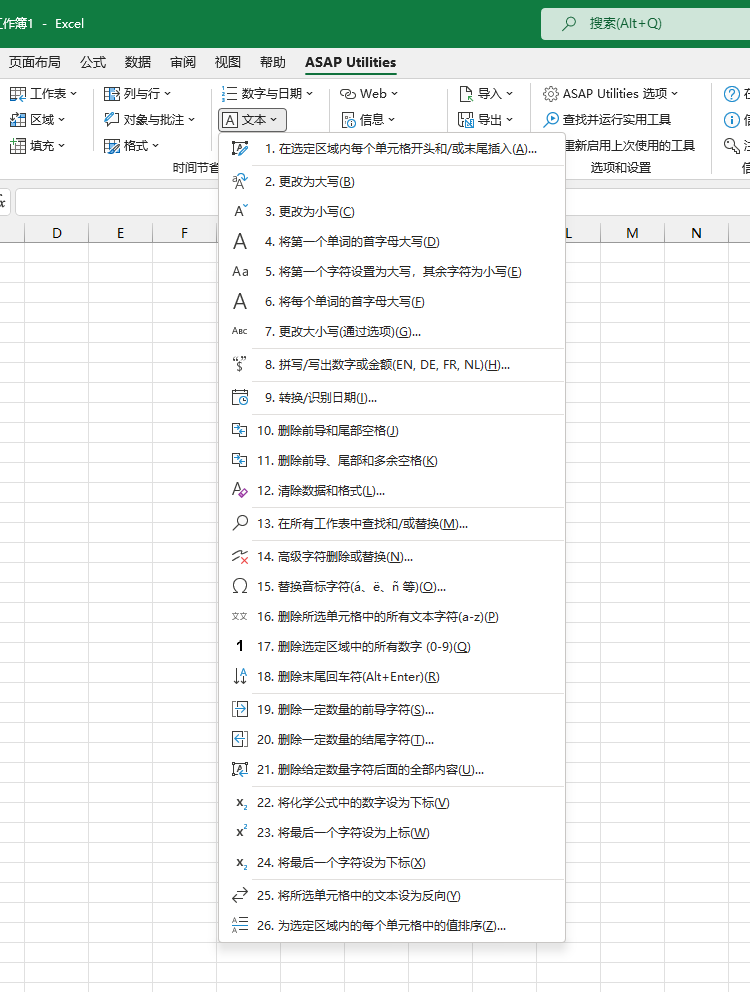Select 16. 删除所选单元格中的所有文本字符
Viewport: 750px width, 992px height.
click(x=392, y=616)
